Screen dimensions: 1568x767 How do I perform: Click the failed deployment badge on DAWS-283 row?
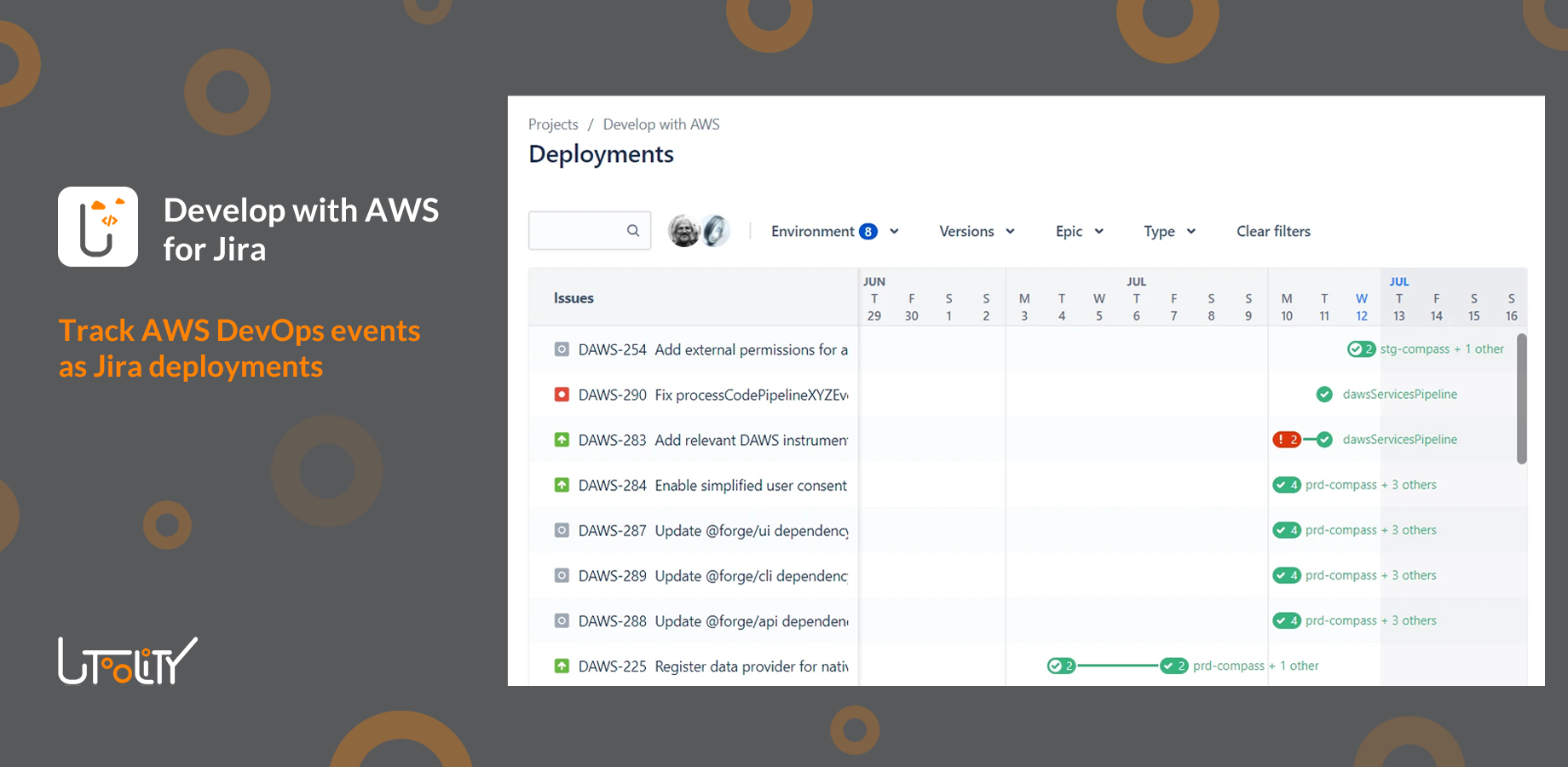tap(1288, 440)
